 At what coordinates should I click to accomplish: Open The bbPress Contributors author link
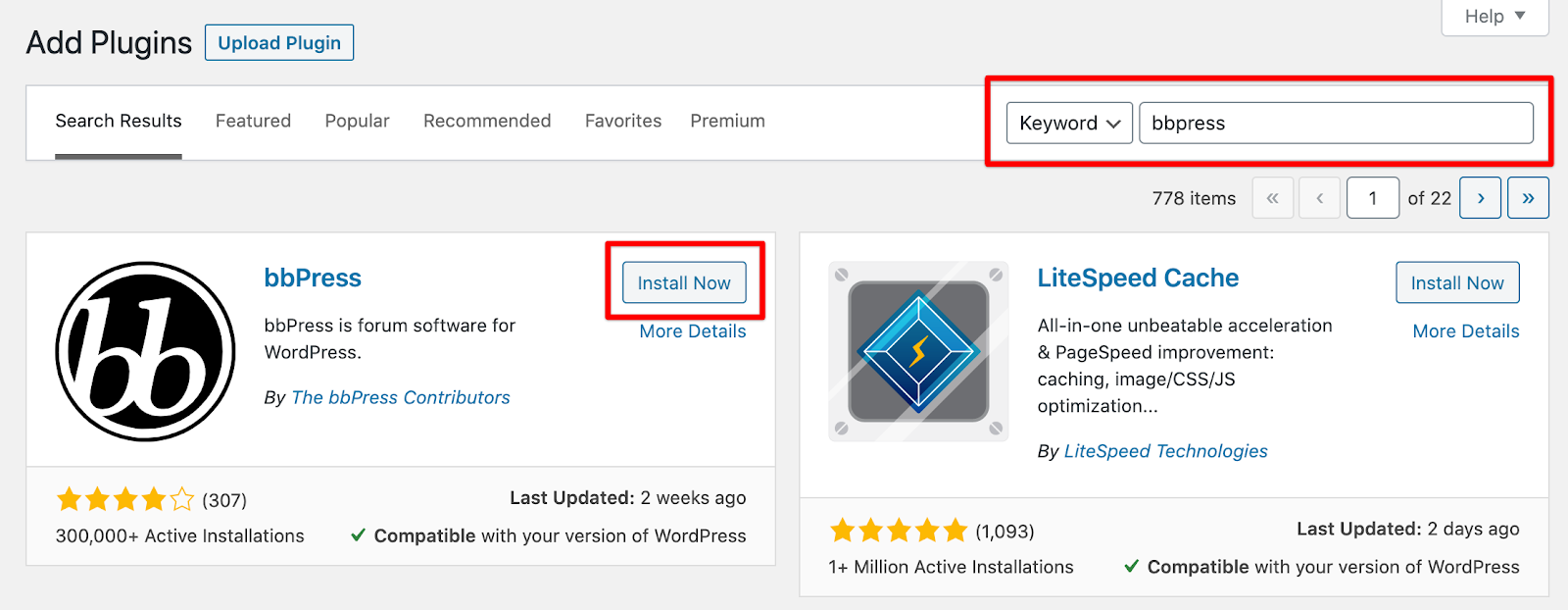401,397
